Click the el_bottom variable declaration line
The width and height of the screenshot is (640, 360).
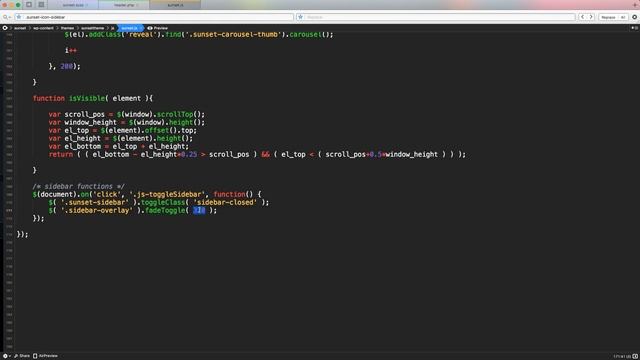pos(119,147)
